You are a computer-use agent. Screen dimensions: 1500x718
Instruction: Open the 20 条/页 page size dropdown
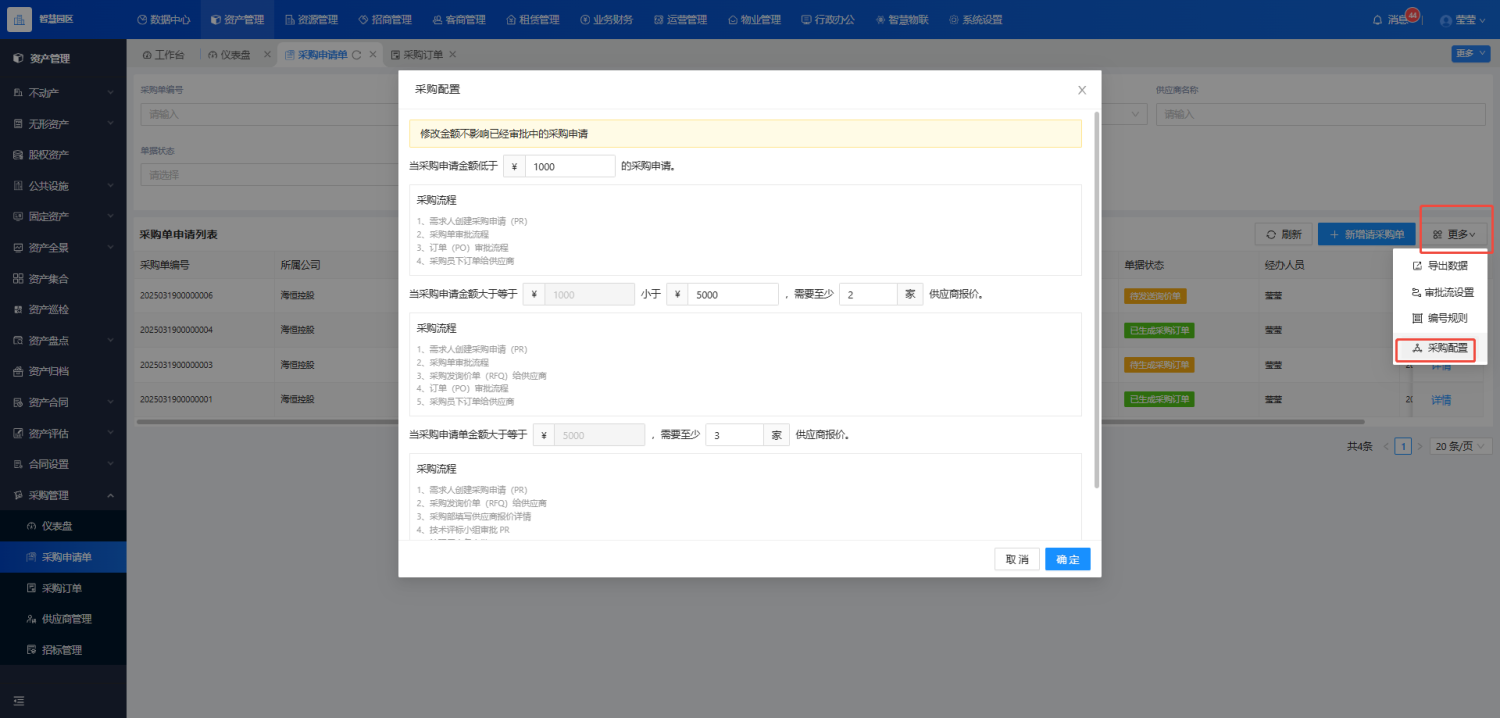pos(1461,447)
